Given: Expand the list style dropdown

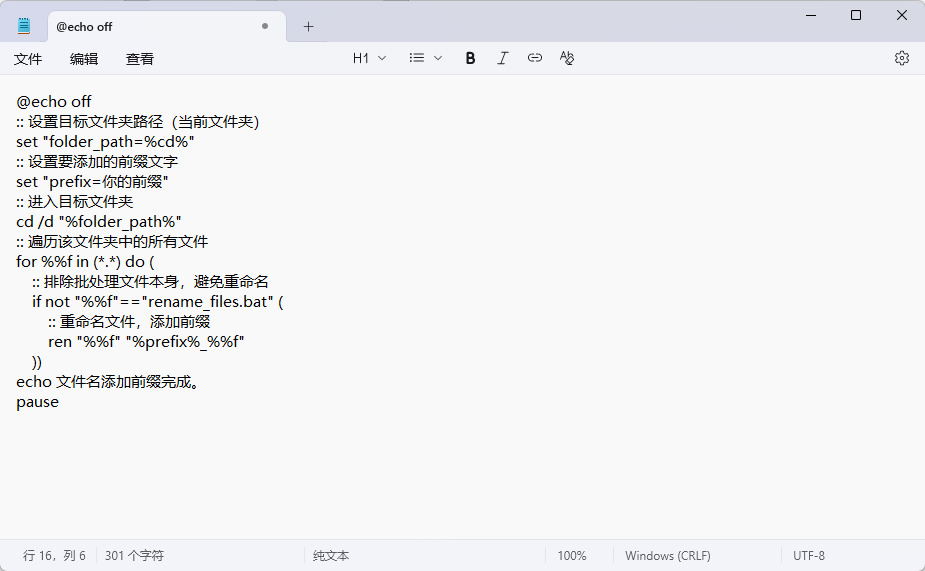Looking at the screenshot, I should [x=425, y=58].
